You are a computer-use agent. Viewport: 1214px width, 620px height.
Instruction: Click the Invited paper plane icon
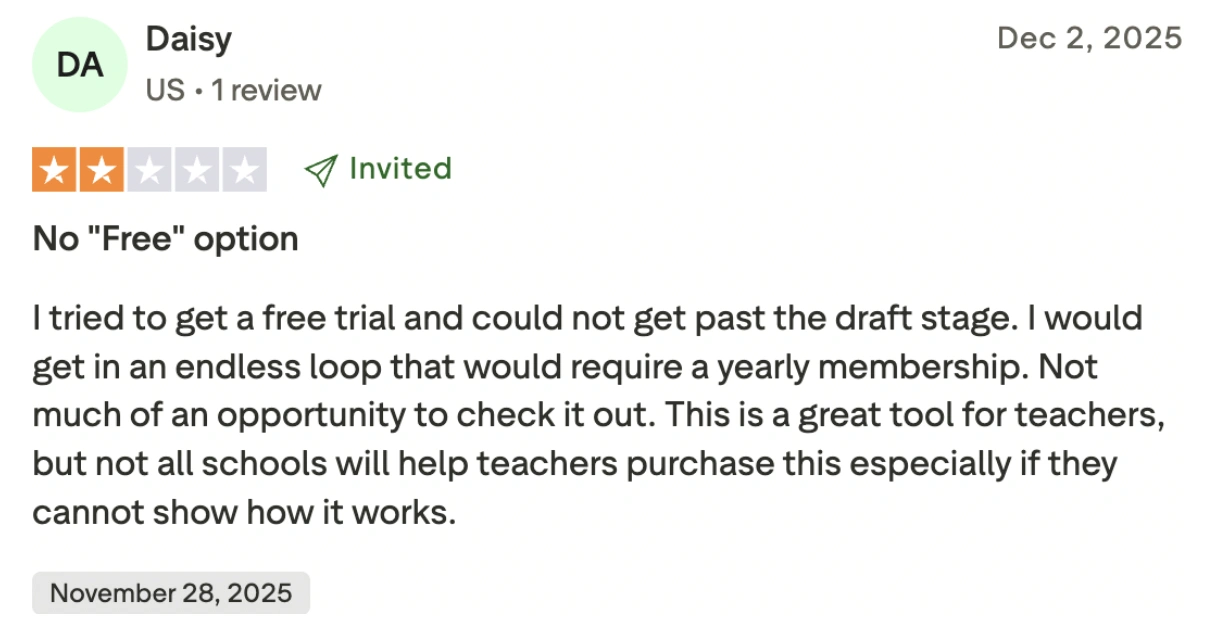point(320,170)
